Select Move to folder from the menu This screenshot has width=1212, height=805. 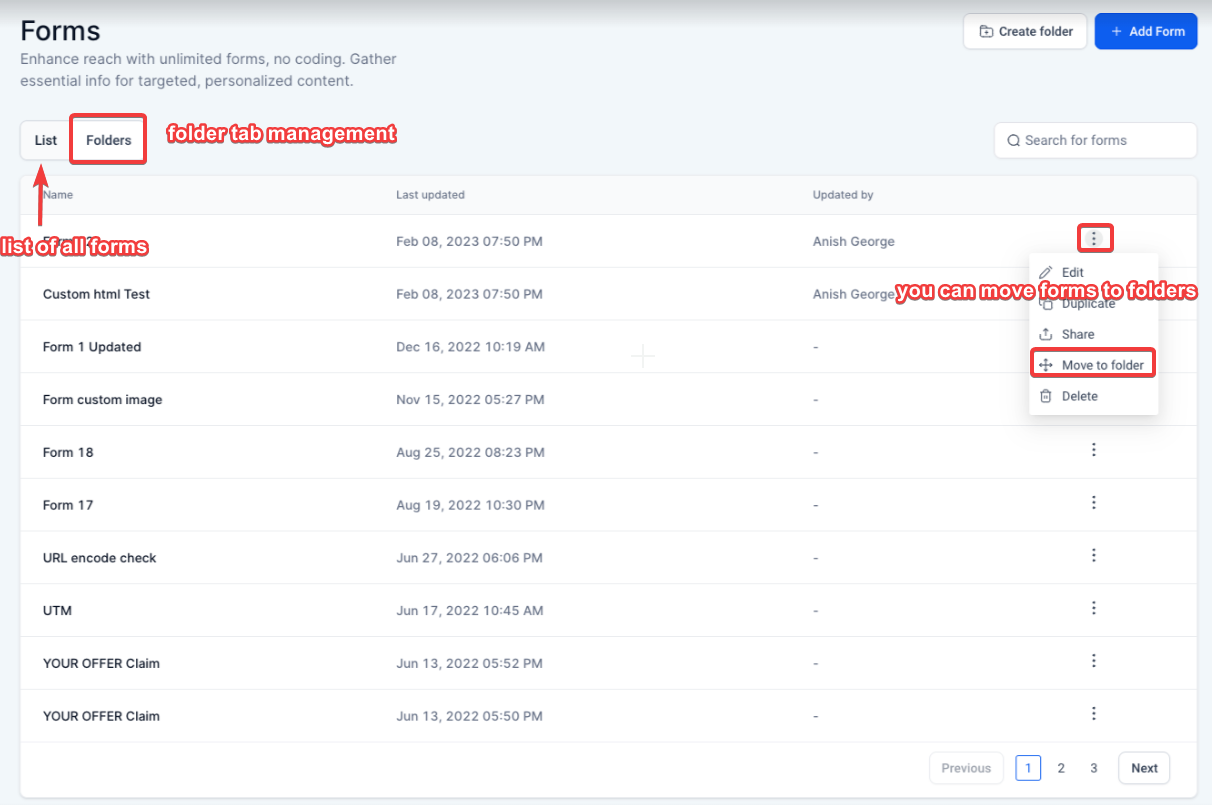point(1102,366)
